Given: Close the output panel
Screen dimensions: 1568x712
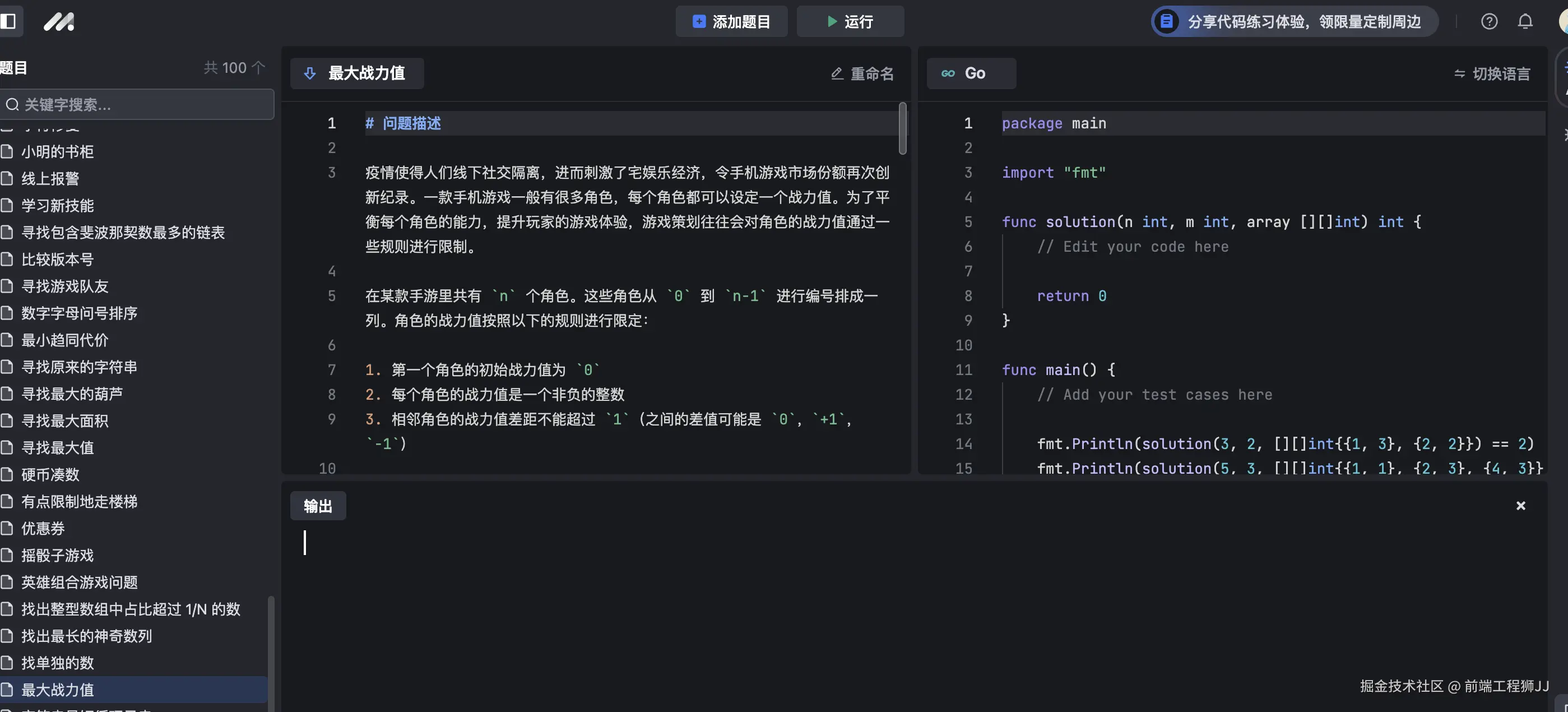Looking at the screenshot, I should (1520, 506).
